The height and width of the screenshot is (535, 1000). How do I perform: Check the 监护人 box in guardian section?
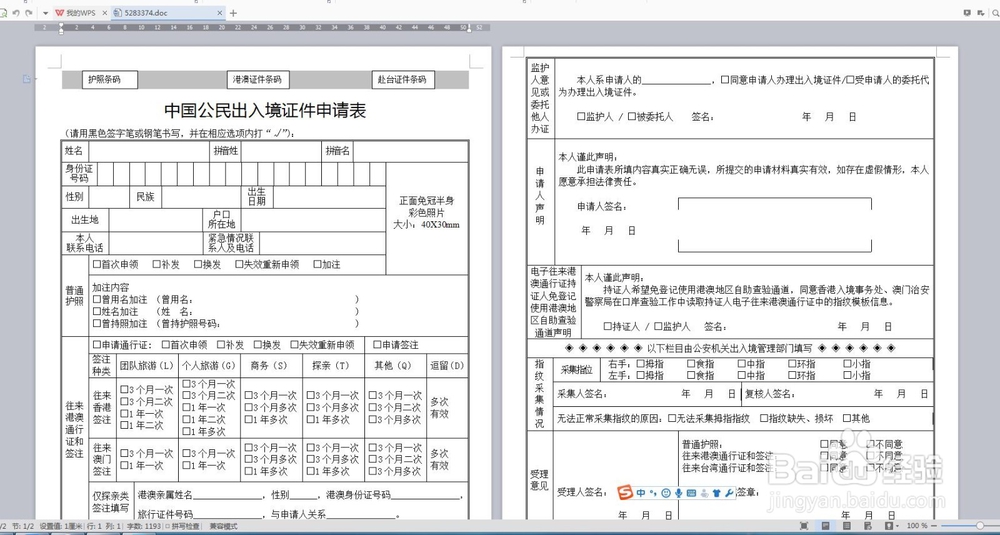(x=581, y=117)
